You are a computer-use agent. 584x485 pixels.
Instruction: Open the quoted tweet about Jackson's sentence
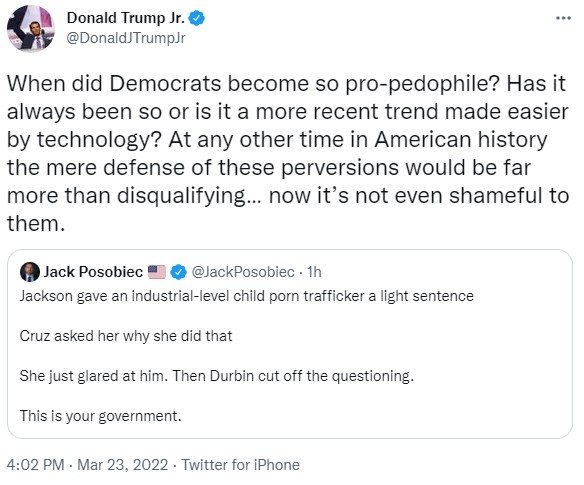(x=290, y=344)
